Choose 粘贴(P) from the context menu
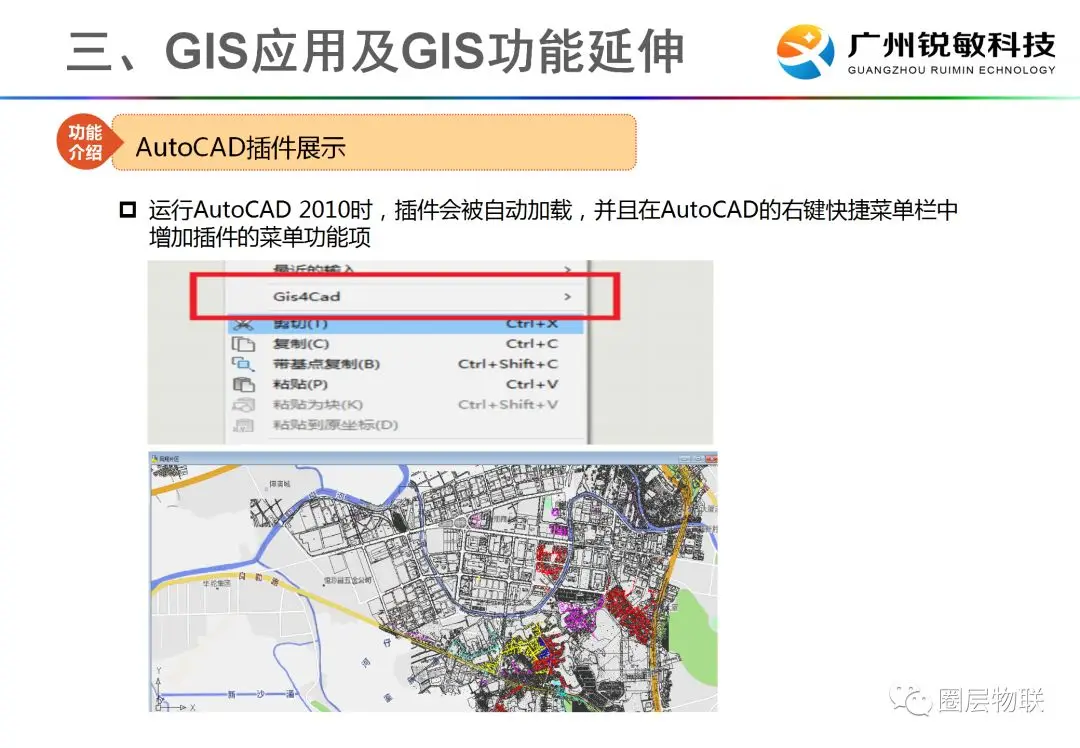Viewport: 1080px width, 748px height. click(x=406, y=384)
